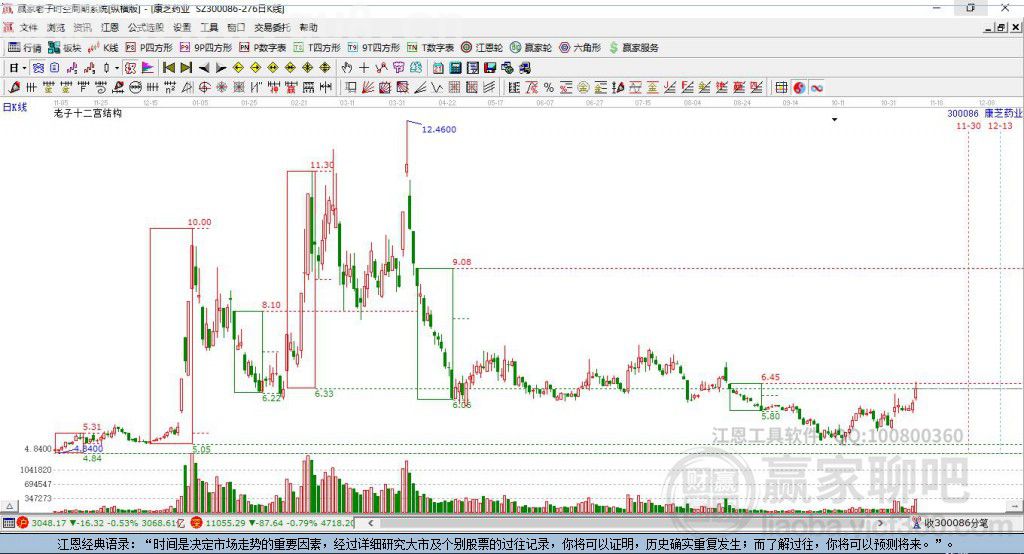Toggle the infinity loop icon
Viewport: 1024px width, 554px height.
tap(817, 88)
